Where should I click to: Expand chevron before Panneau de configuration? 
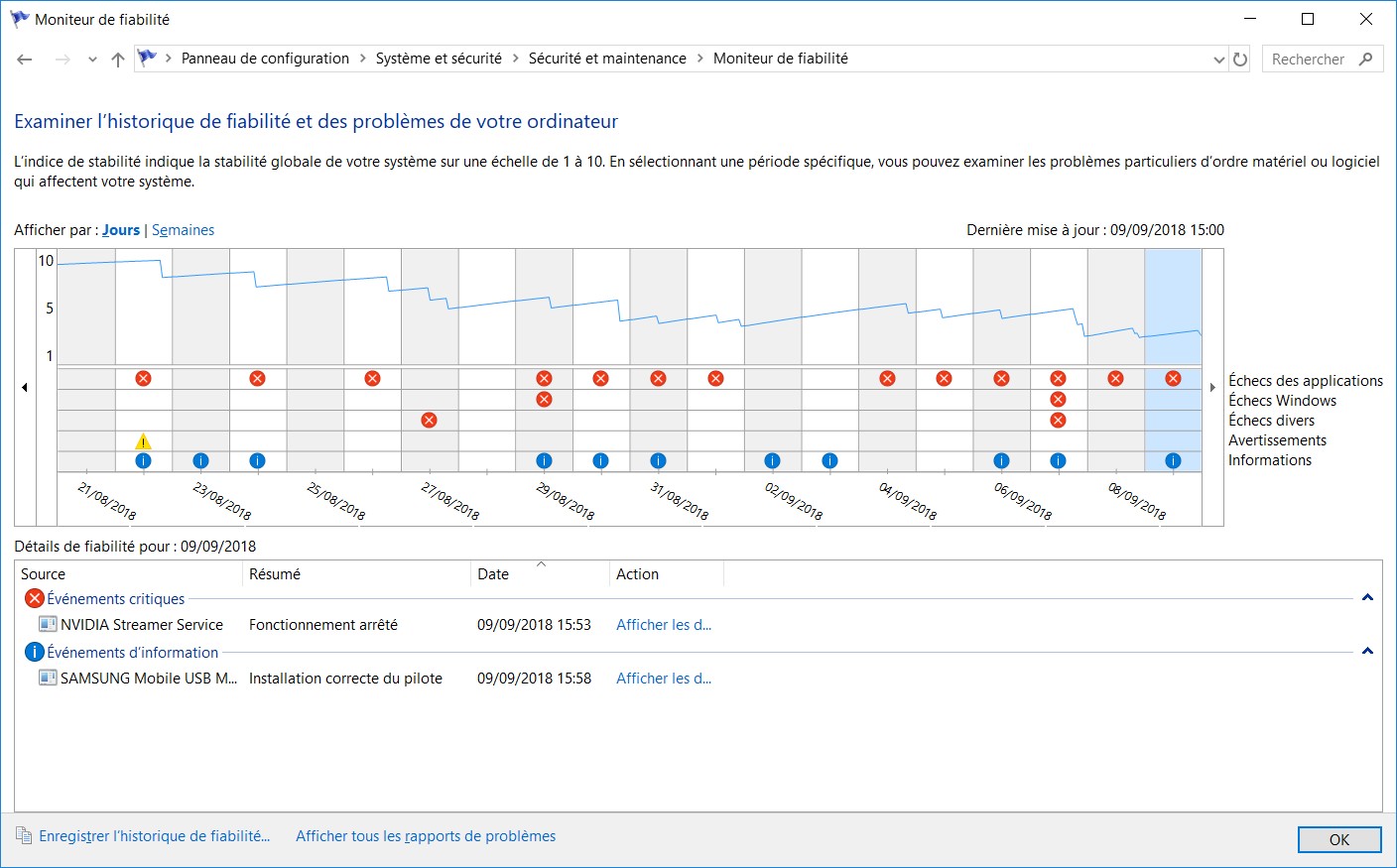pos(169,59)
